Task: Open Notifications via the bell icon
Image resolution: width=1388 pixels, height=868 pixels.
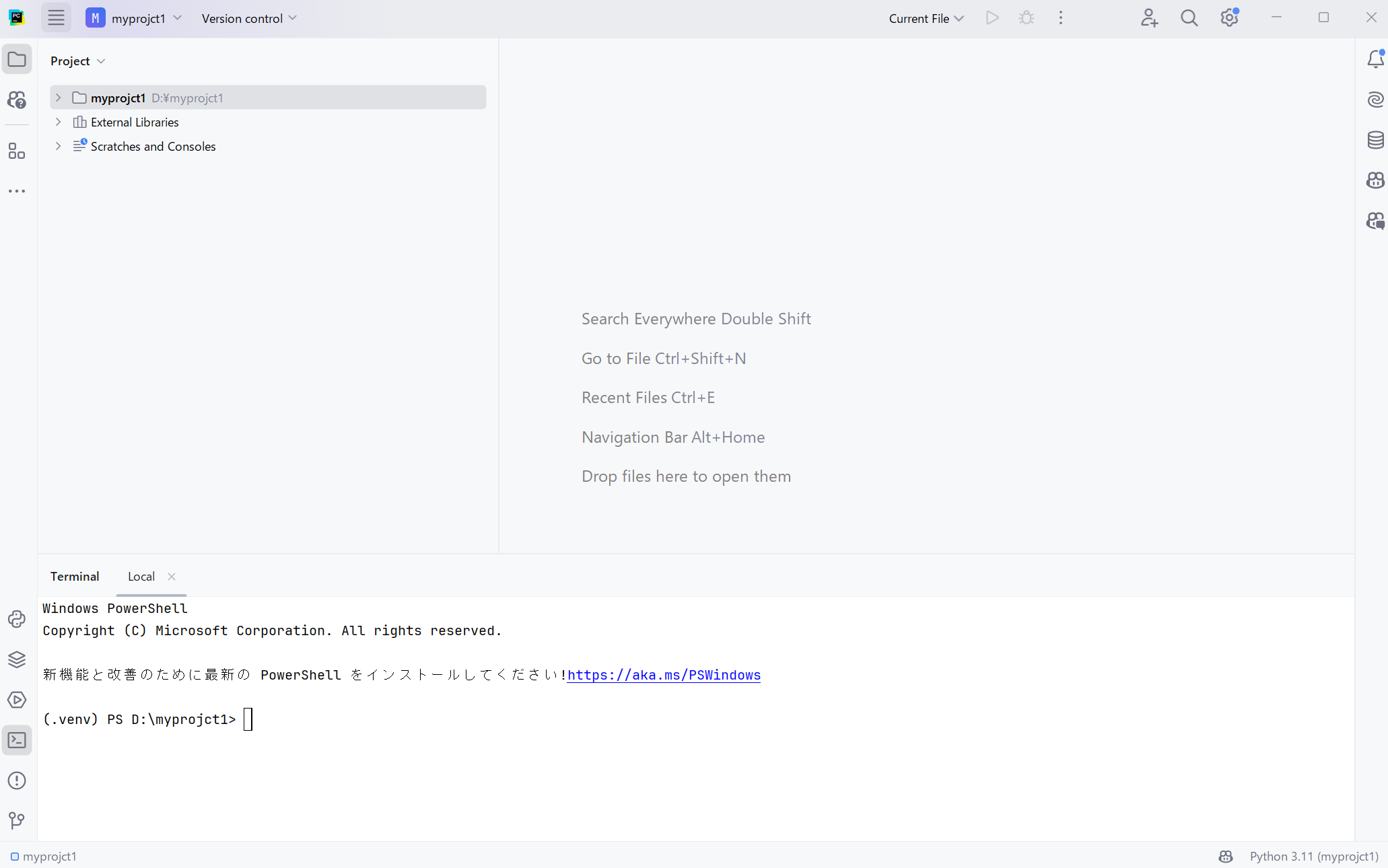Action: [x=1375, y=59]
